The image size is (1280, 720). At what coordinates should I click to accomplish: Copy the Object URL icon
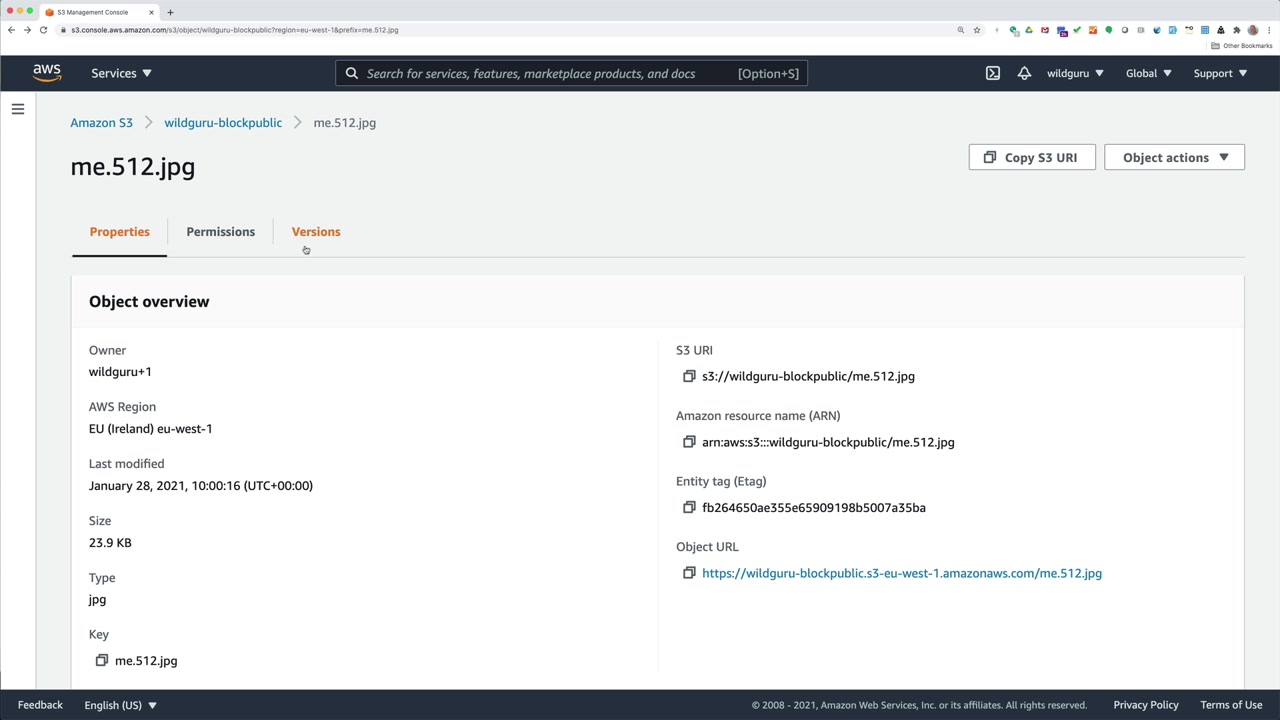(x=689, y=573)
